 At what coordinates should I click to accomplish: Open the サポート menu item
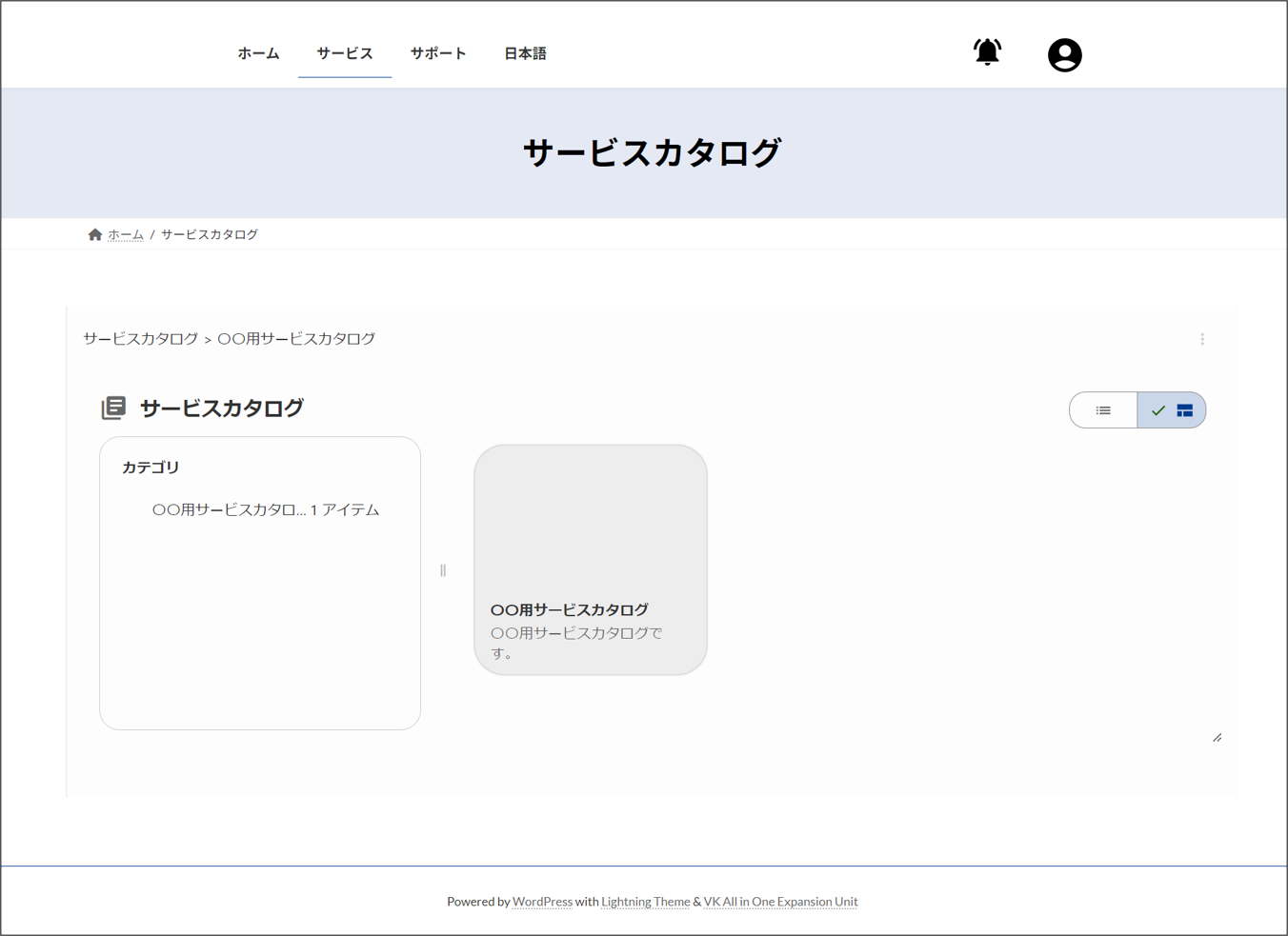(x=438, y=54)
